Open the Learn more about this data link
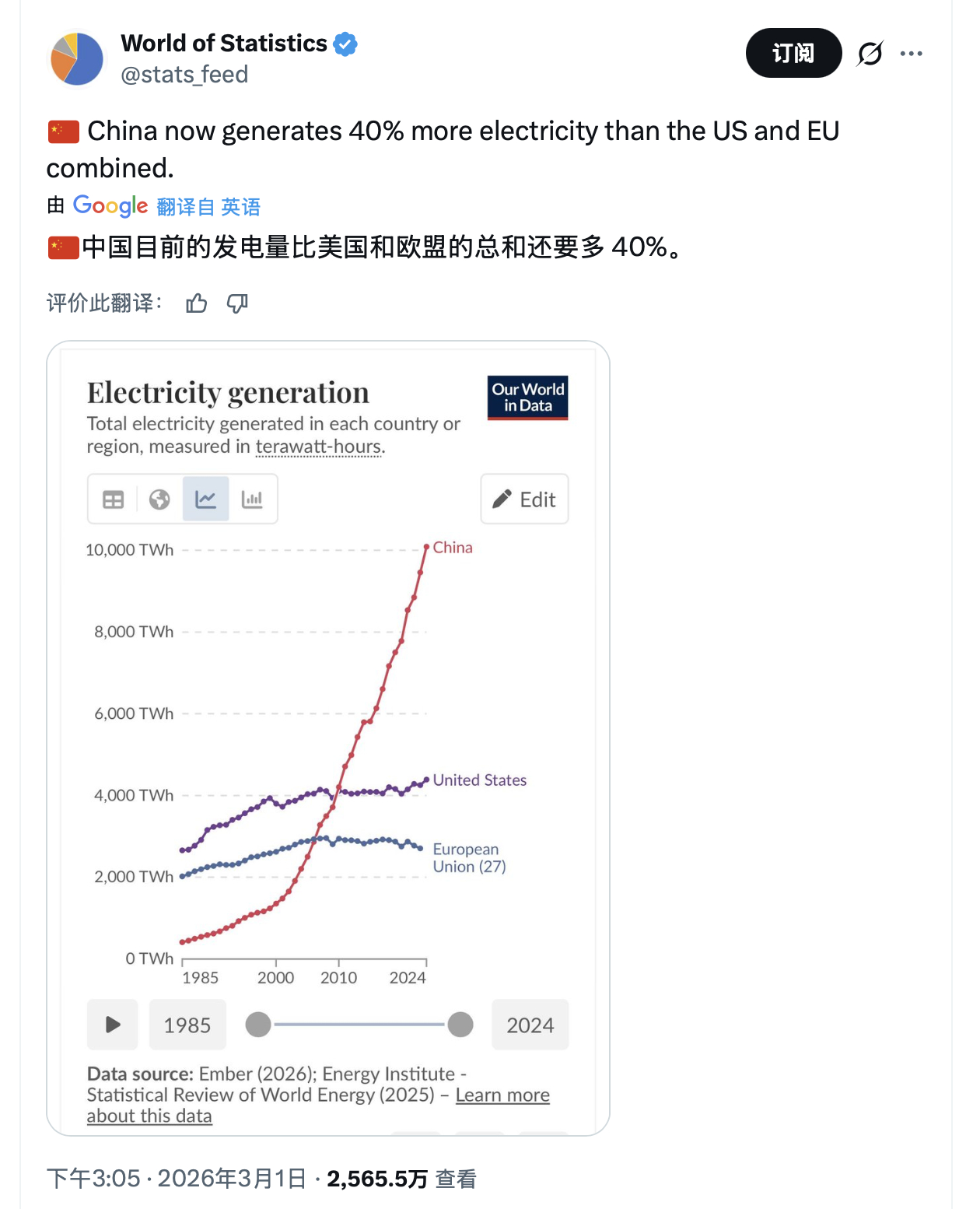 503,1095
